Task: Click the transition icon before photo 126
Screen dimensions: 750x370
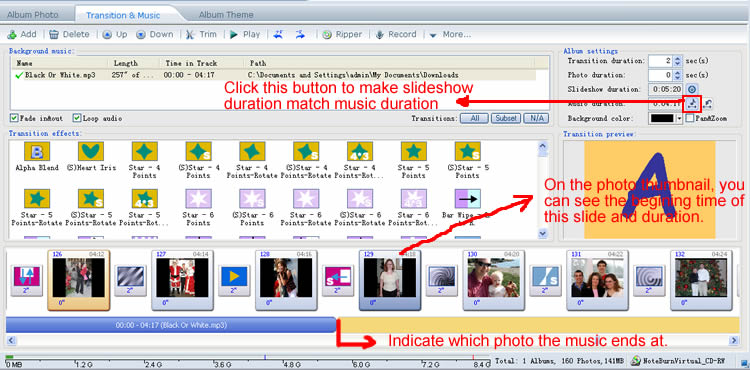Action: click(x=27, y=280)
